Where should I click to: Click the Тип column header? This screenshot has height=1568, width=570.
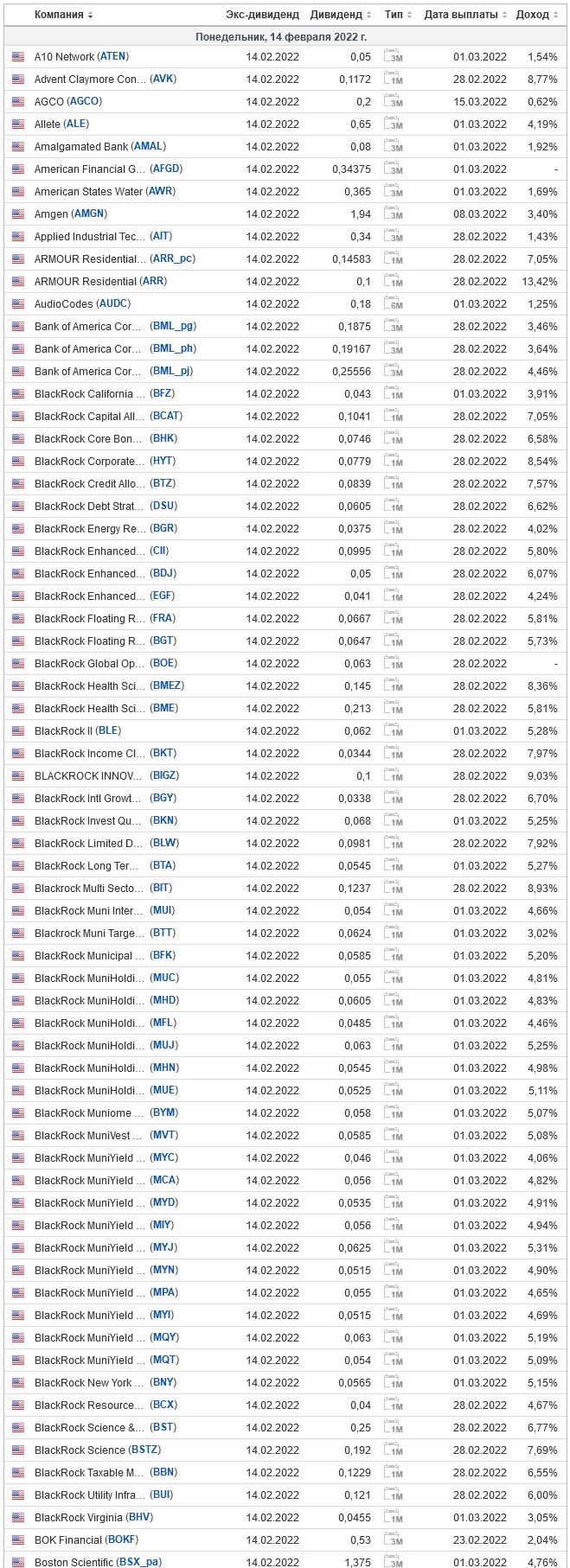398,15
